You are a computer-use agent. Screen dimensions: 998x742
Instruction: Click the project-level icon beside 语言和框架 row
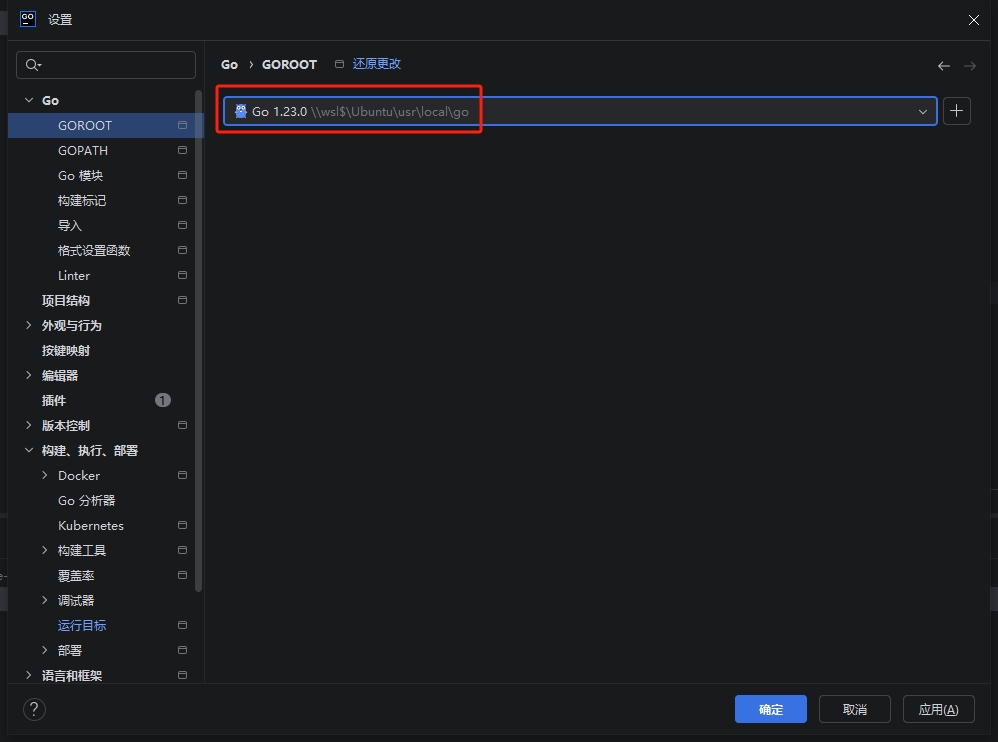pyautogui.click(x=182, y=675)
